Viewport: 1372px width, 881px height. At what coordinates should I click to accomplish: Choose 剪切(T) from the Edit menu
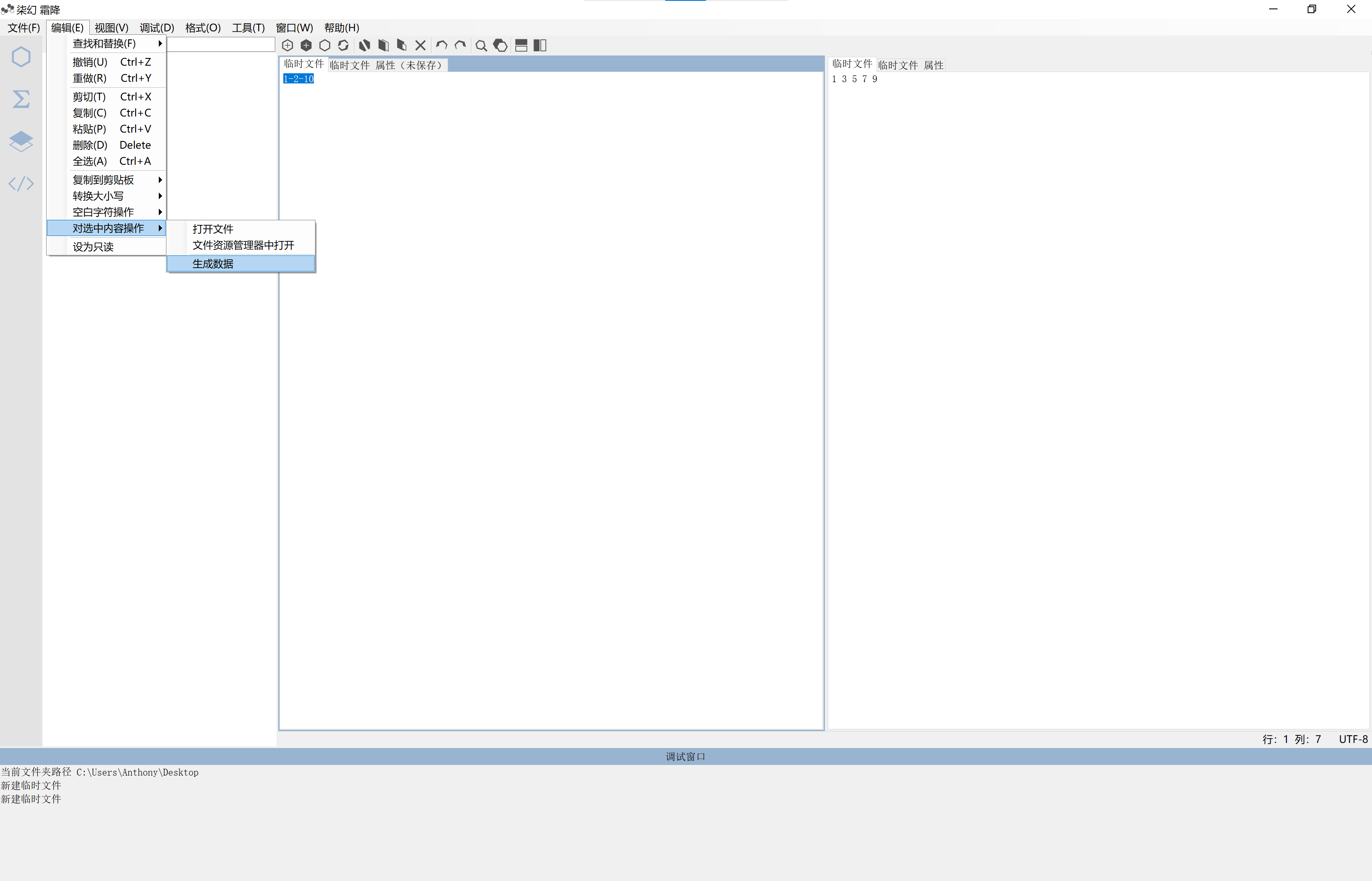[106, 97]
